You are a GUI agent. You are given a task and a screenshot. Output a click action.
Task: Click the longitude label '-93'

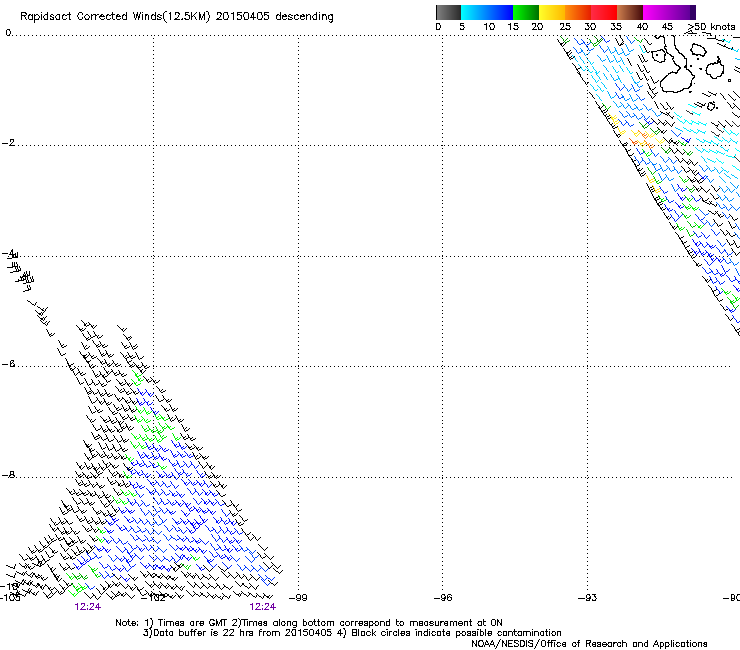click(588, 598)
